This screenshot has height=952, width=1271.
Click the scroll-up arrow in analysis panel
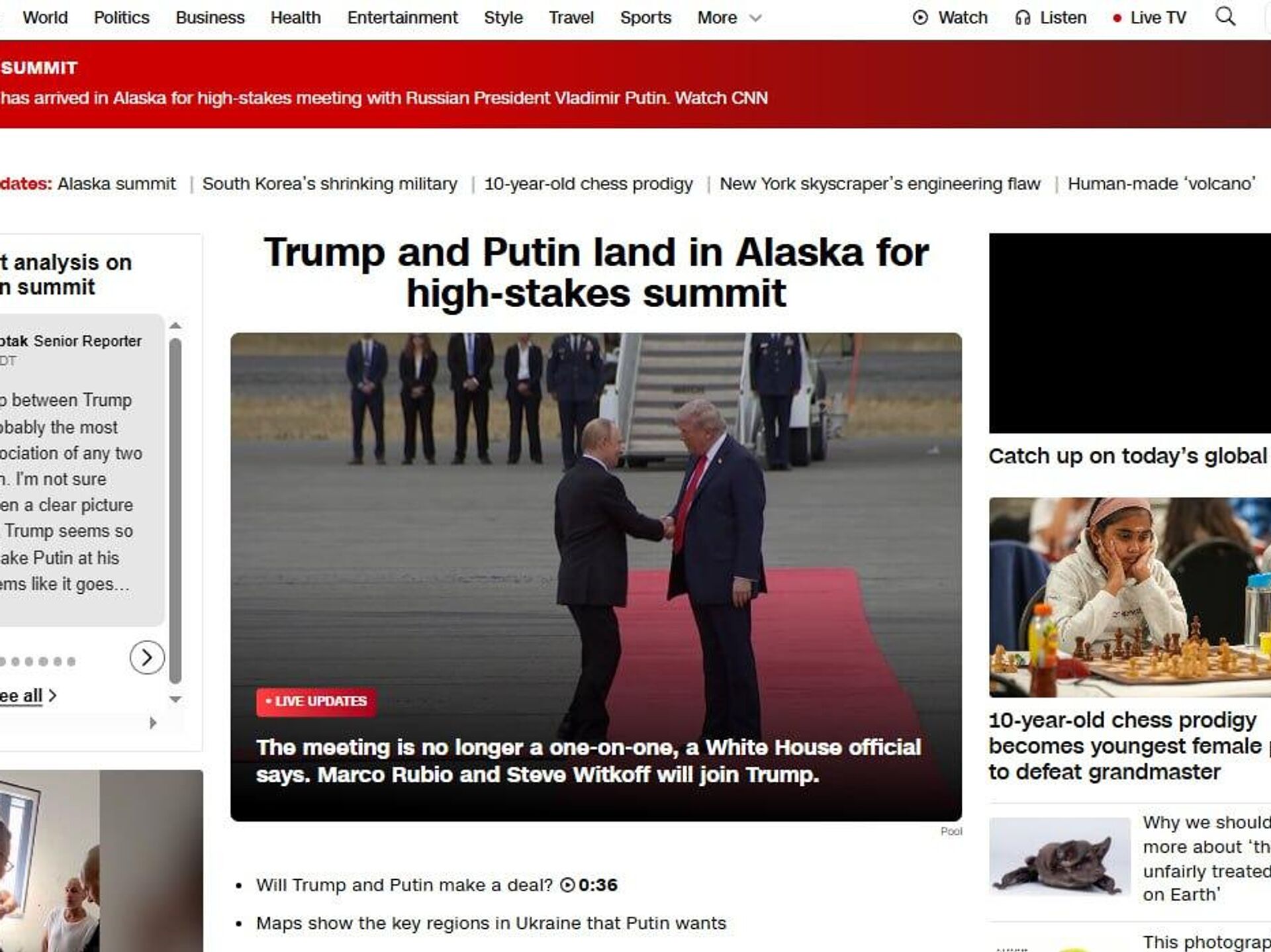click(175, 325)
